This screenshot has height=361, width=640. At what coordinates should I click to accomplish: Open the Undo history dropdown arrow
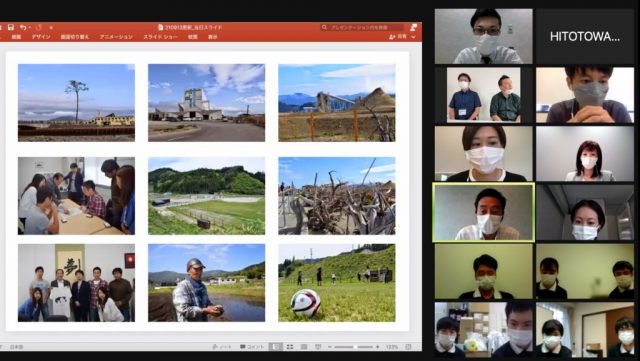29,28
